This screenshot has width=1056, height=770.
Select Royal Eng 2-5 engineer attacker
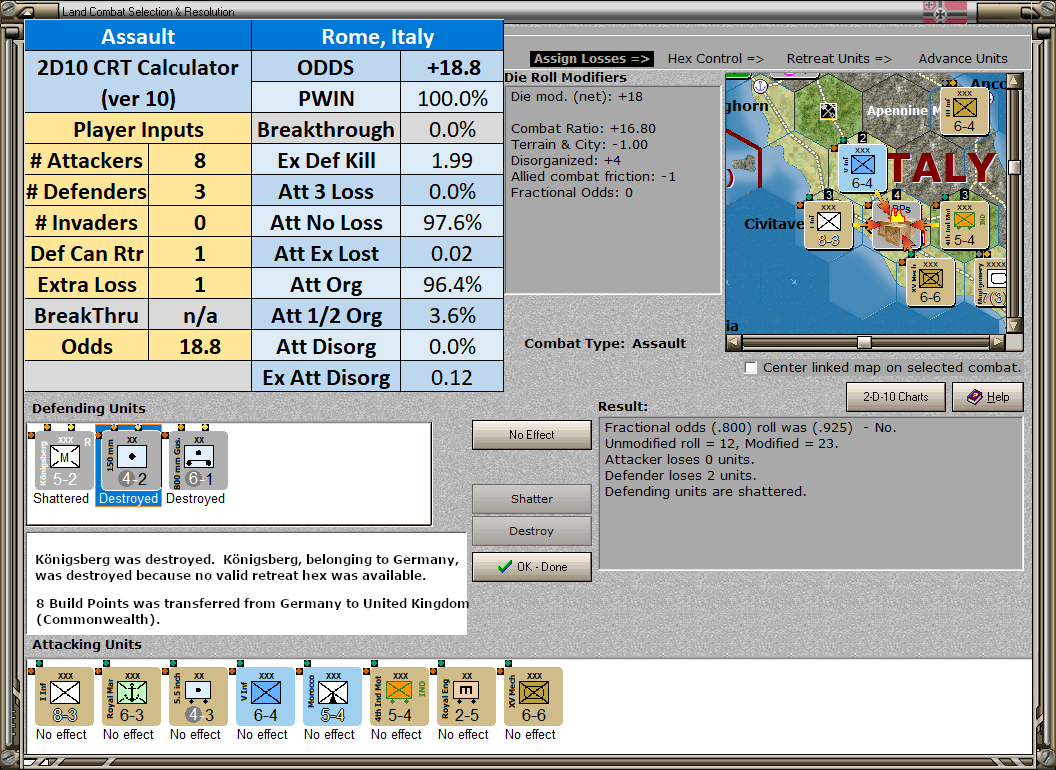tap(466, 697)
